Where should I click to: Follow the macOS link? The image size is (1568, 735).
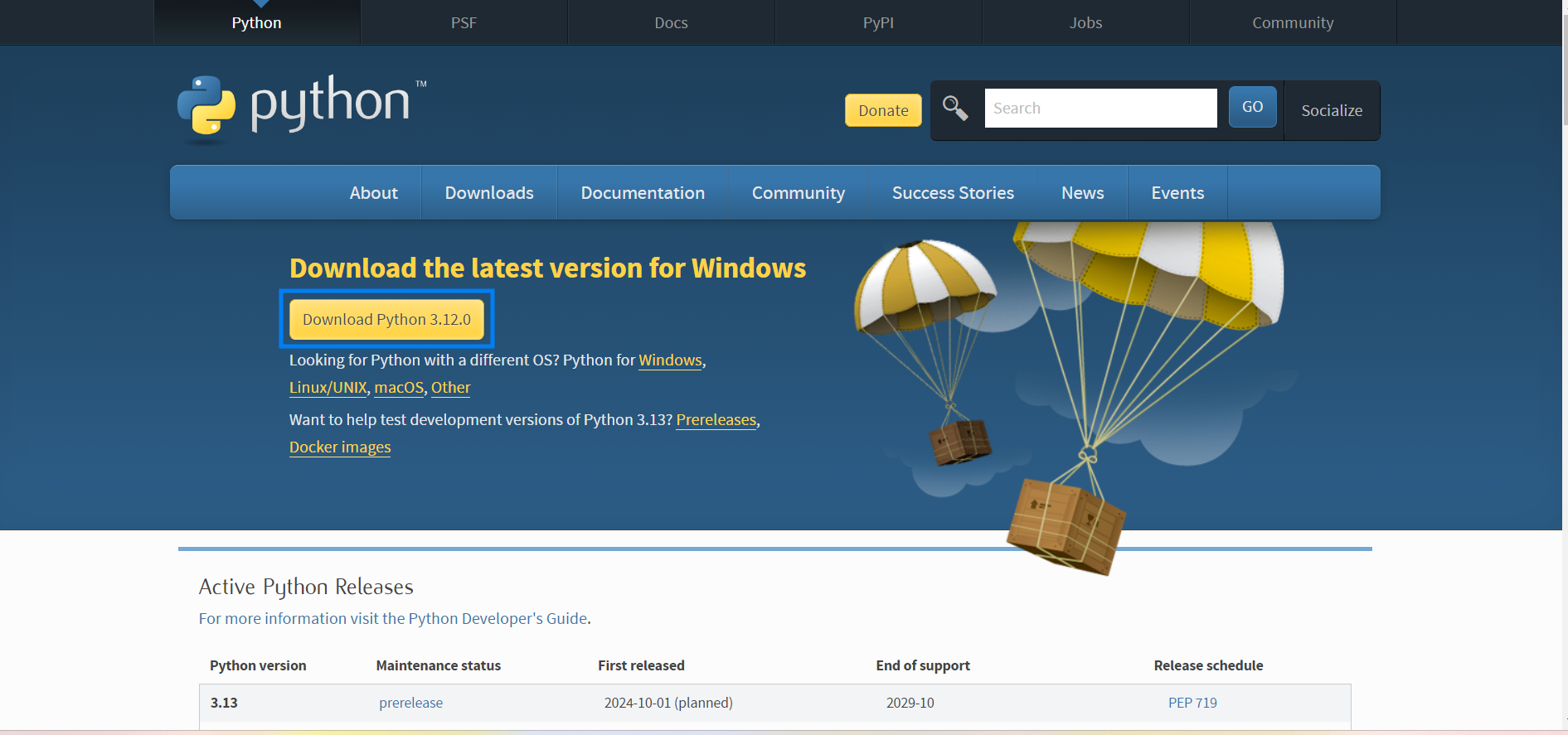[x=399, y=388]
